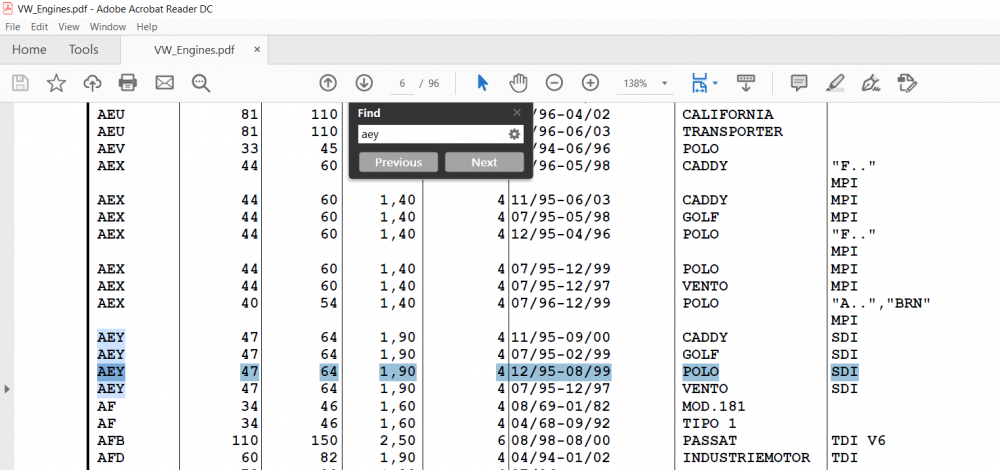Print the document with printer icon

128,83
